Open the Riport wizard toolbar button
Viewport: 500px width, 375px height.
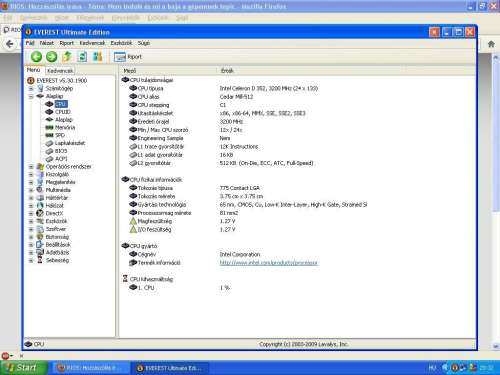128,57
